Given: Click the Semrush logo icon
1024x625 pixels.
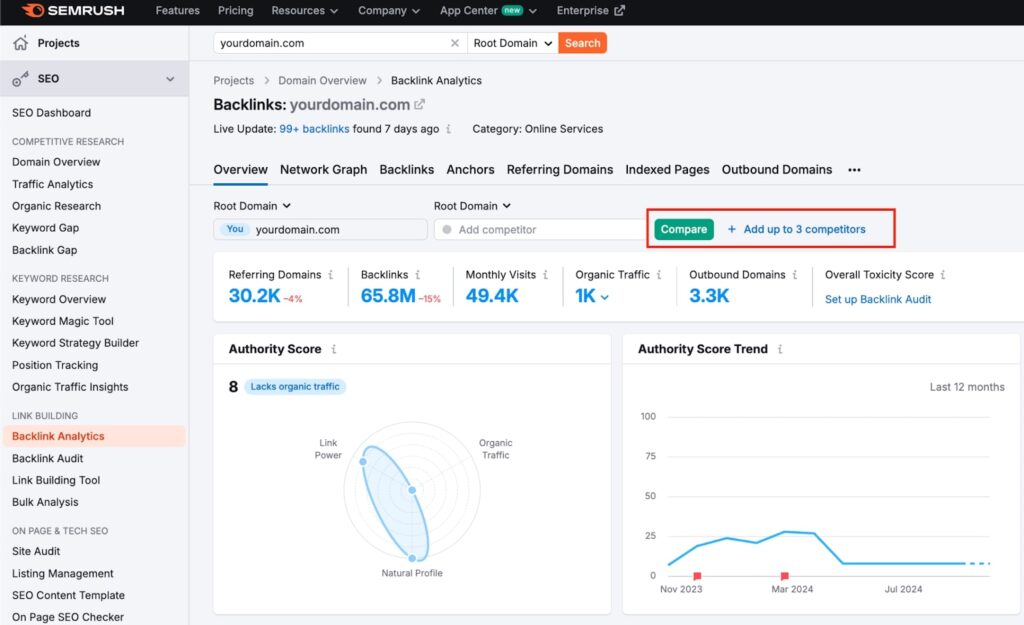Looking at the screenshot, I should pyautogui.click(x=31, y=11).
